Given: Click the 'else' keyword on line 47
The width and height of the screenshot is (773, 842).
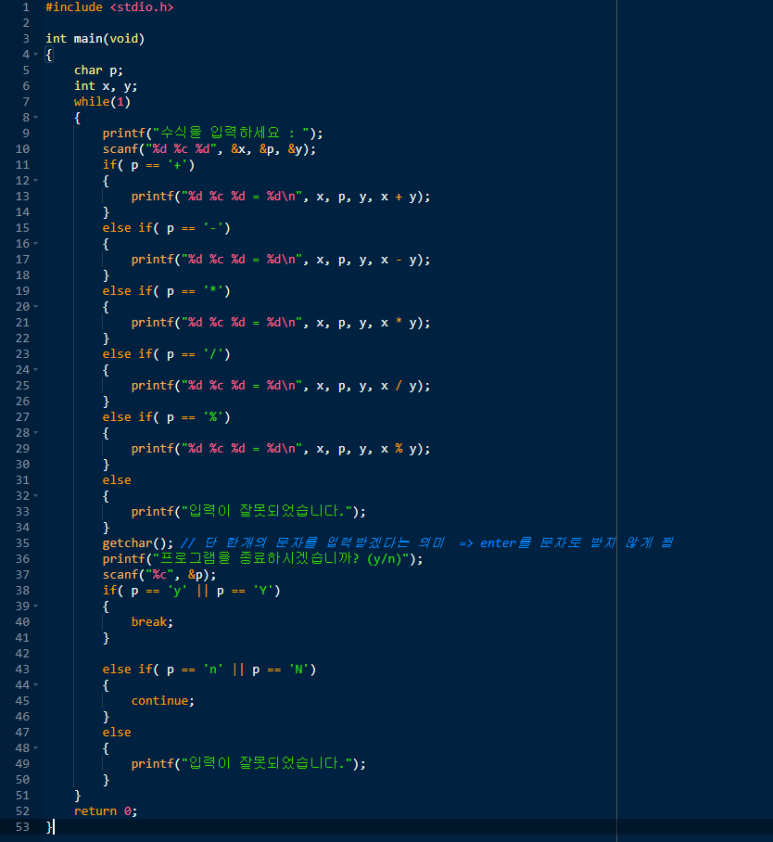Looking at the screenshot, I should click(116, 732).
